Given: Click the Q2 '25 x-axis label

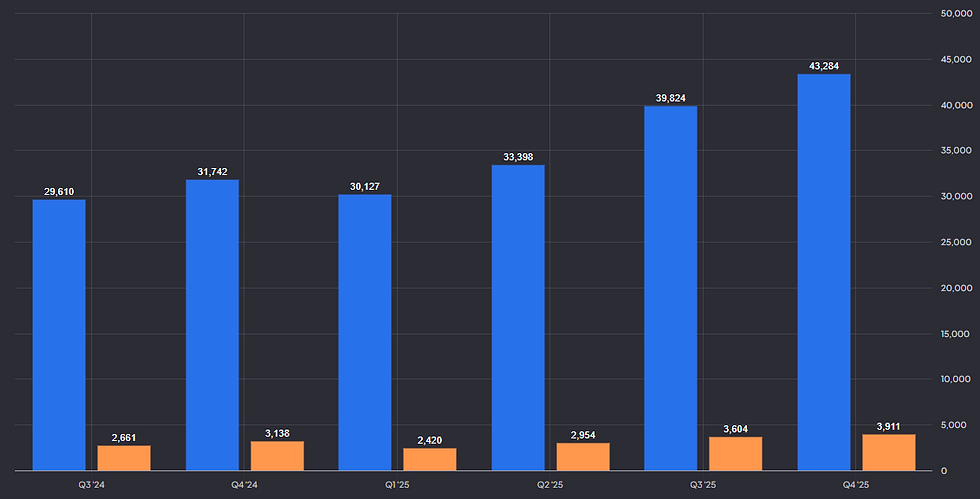Looking at the screenshot, I should [550, 485].
